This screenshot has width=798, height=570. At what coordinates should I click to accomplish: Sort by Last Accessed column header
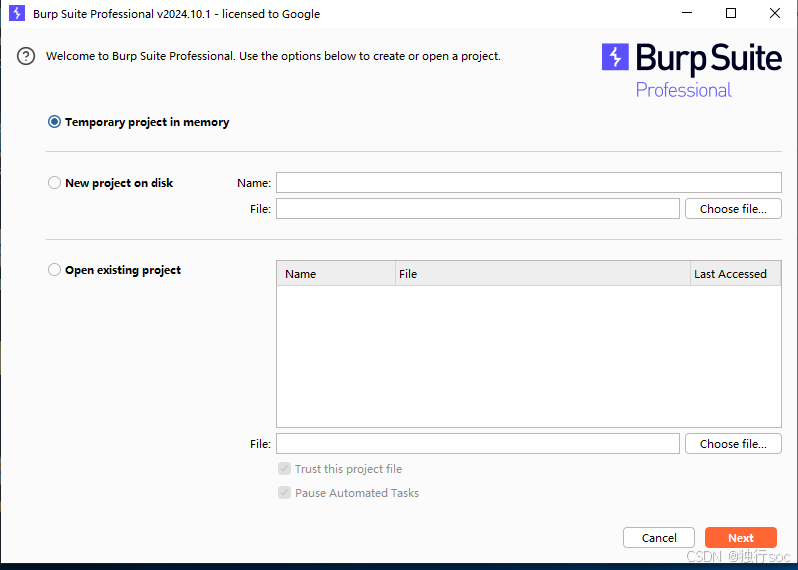pos(735,274)
